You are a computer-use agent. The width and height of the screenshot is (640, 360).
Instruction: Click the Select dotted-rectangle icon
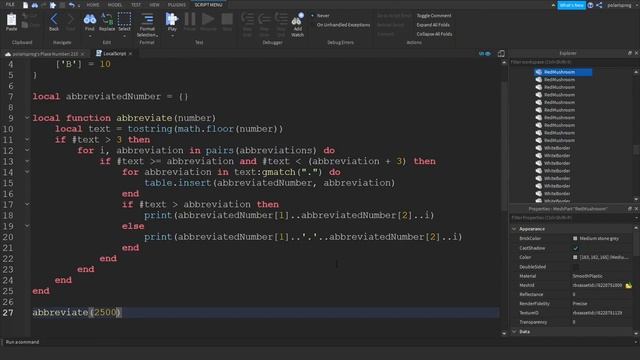(124, 19)
